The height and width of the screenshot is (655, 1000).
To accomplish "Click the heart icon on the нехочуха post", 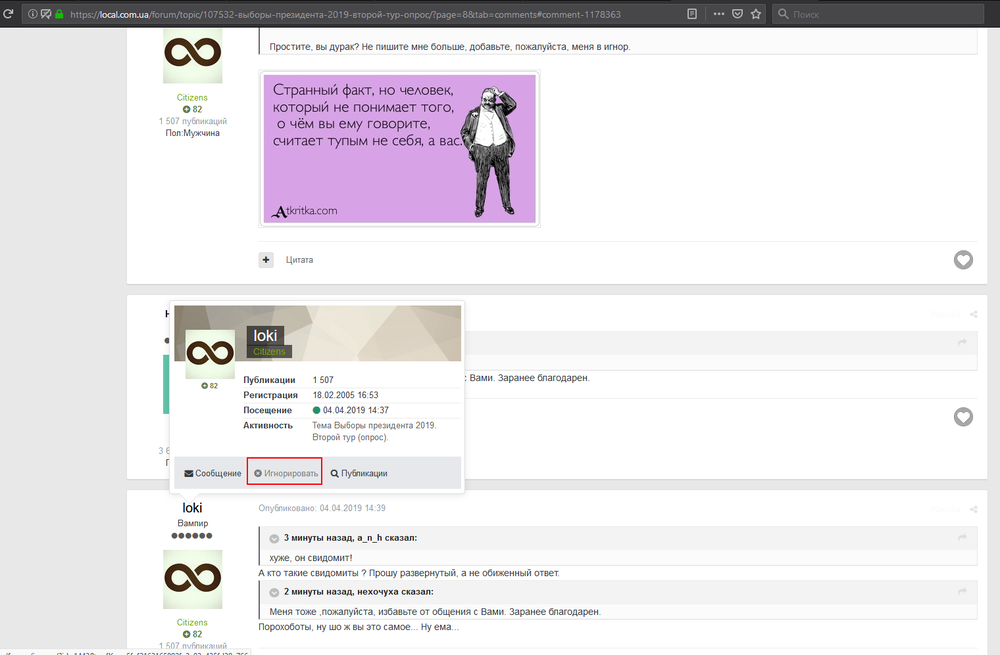I will pyautogui.click(x=962, y=416).
